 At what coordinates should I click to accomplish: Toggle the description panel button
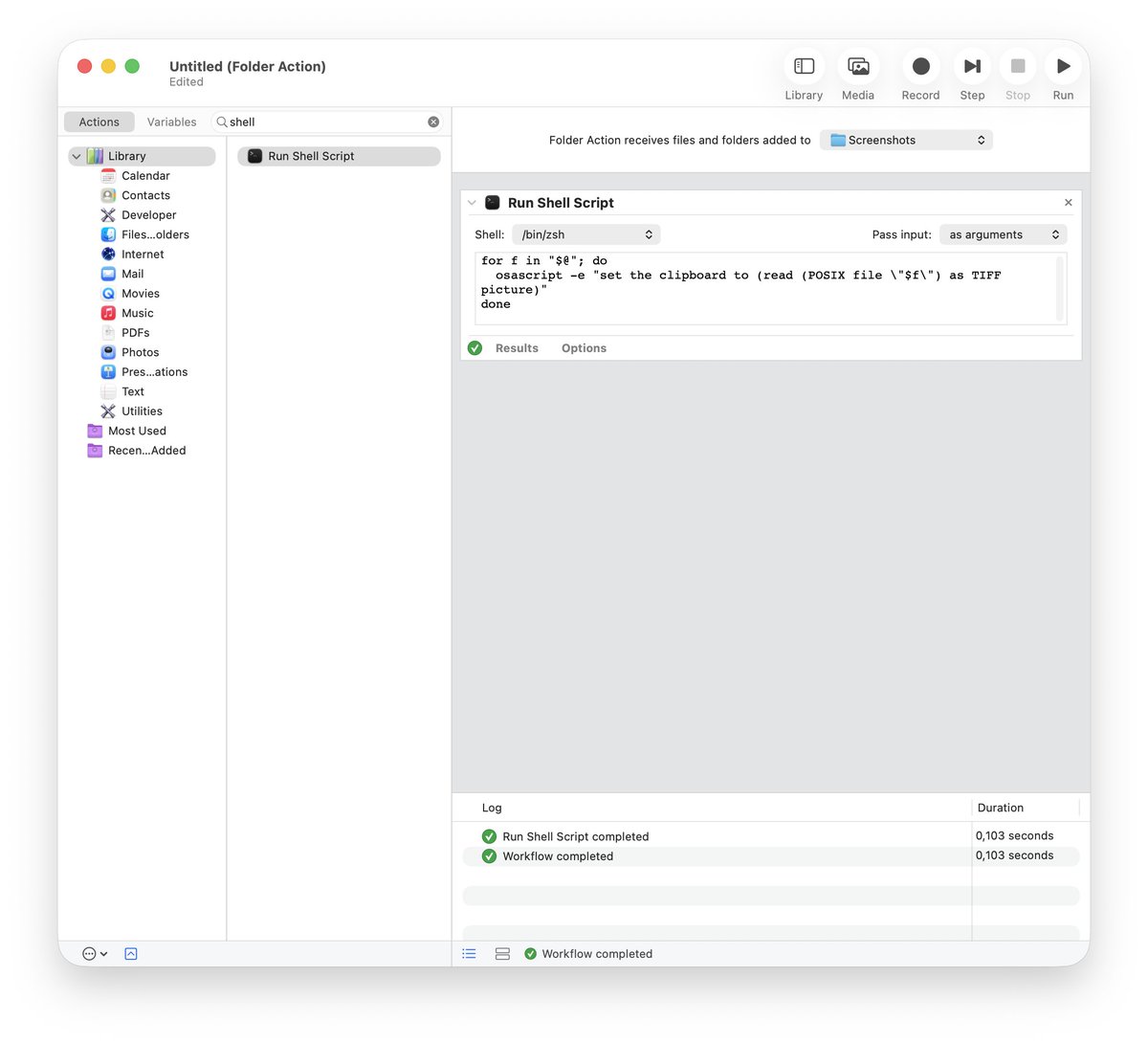pyautogui.click(x=131, y=954)
